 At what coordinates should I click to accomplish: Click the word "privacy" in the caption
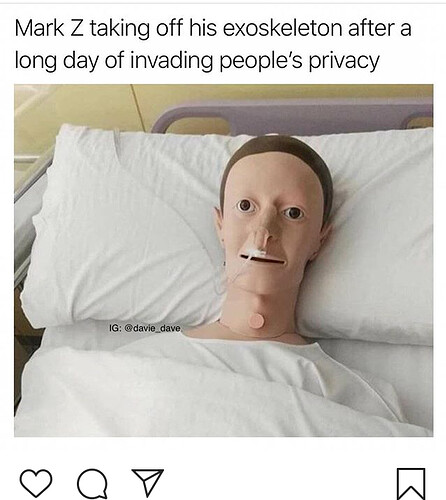(x=344, y=62)
